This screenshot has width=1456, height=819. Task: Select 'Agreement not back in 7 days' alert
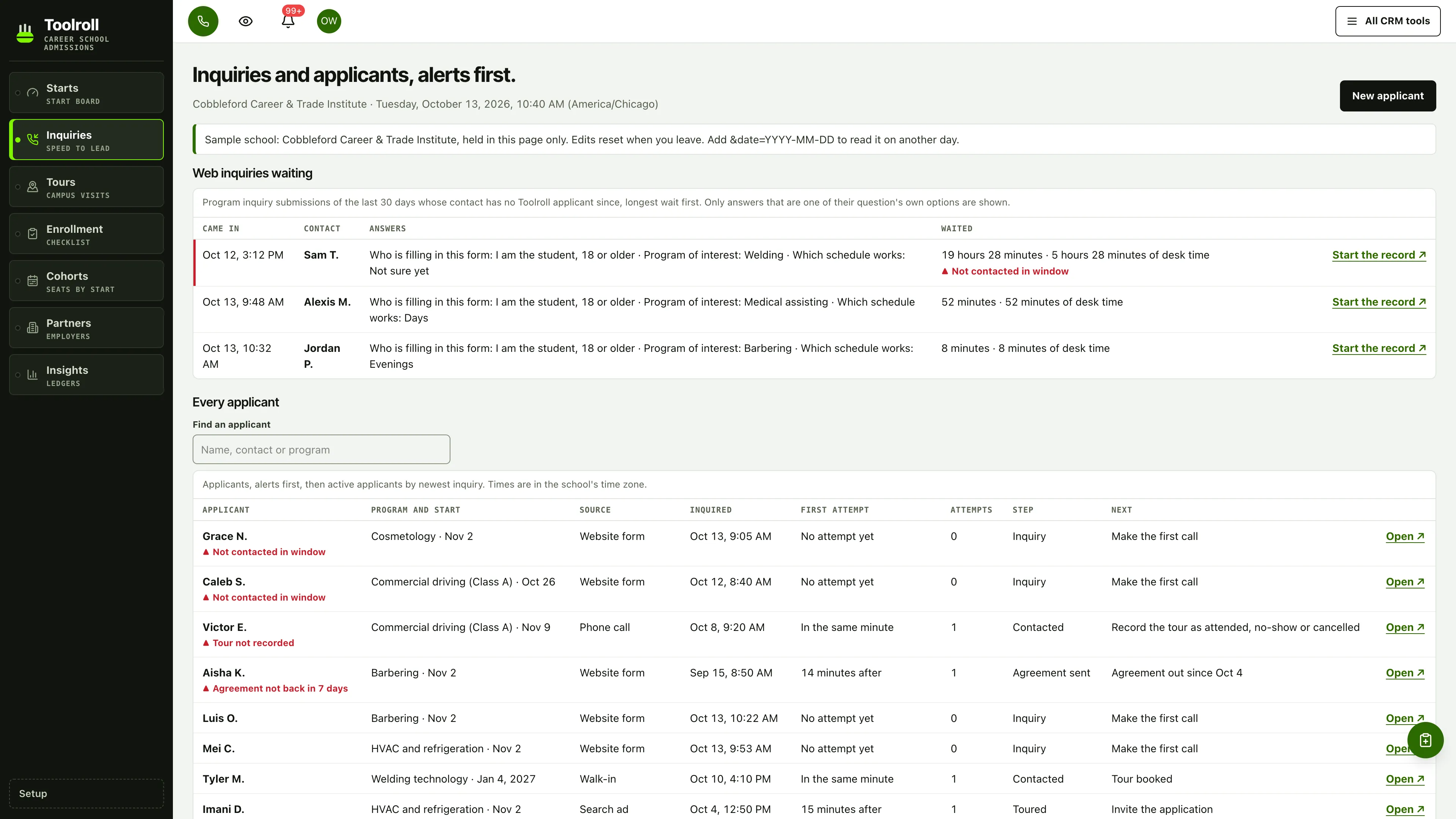[x=275, y=689]
